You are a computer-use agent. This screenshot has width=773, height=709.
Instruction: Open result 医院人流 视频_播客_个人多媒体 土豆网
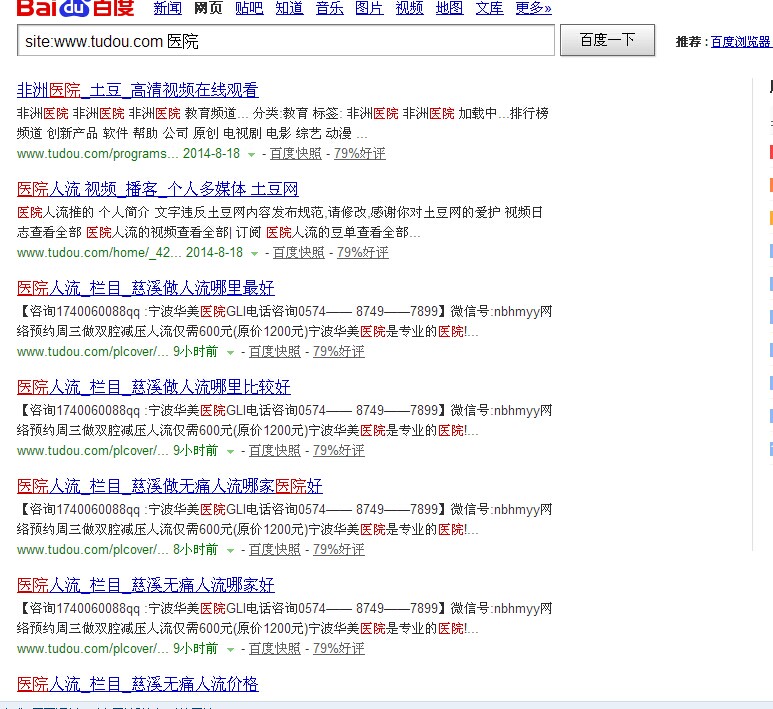[158, 189]
